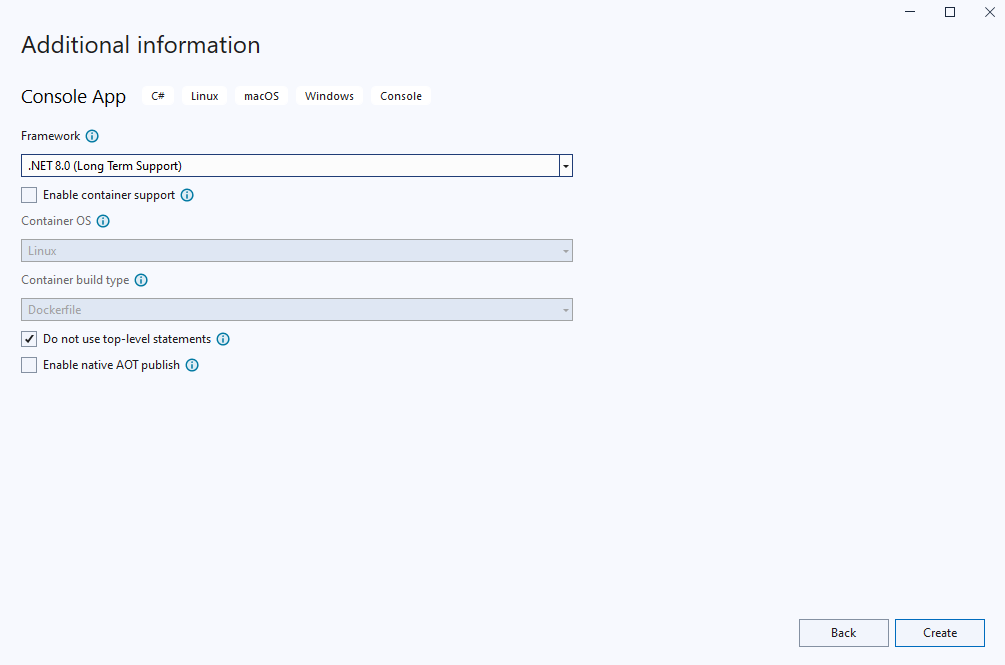Show info for Enable container support
This screenshot has height=665, width=1005.
pos(187,196)
